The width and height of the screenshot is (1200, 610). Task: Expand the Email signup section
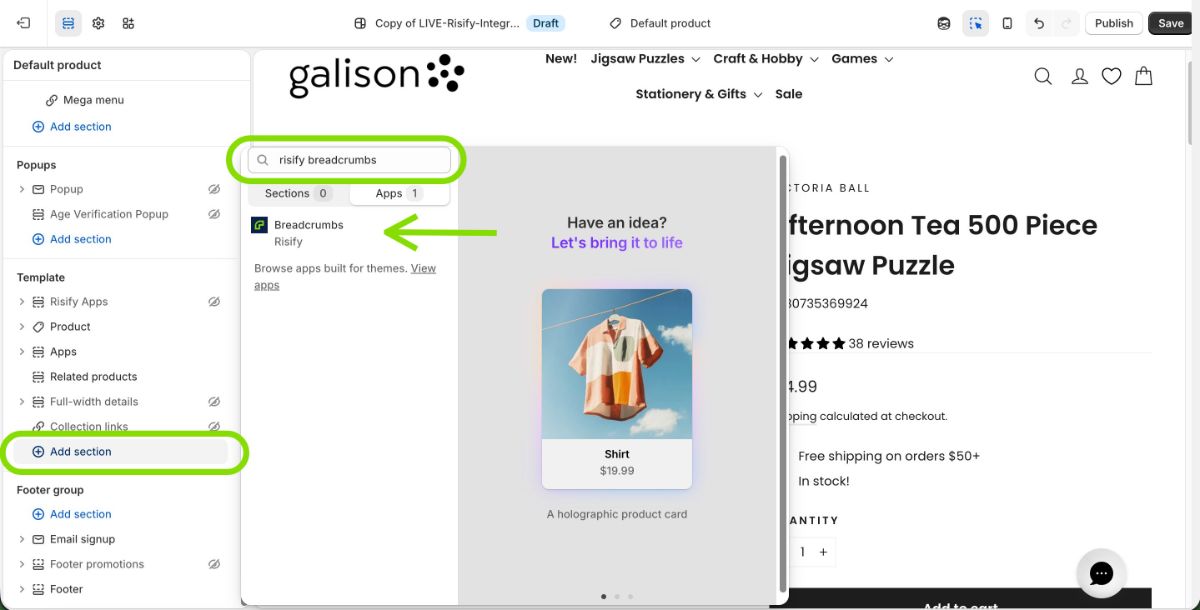[22, 539]
